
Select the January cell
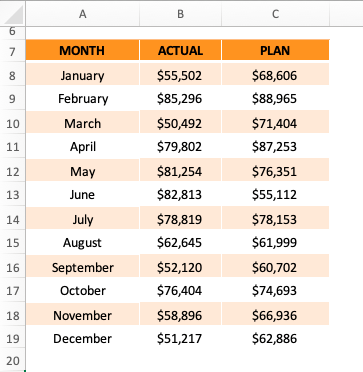pyautogui.click(x=82, y=75)
